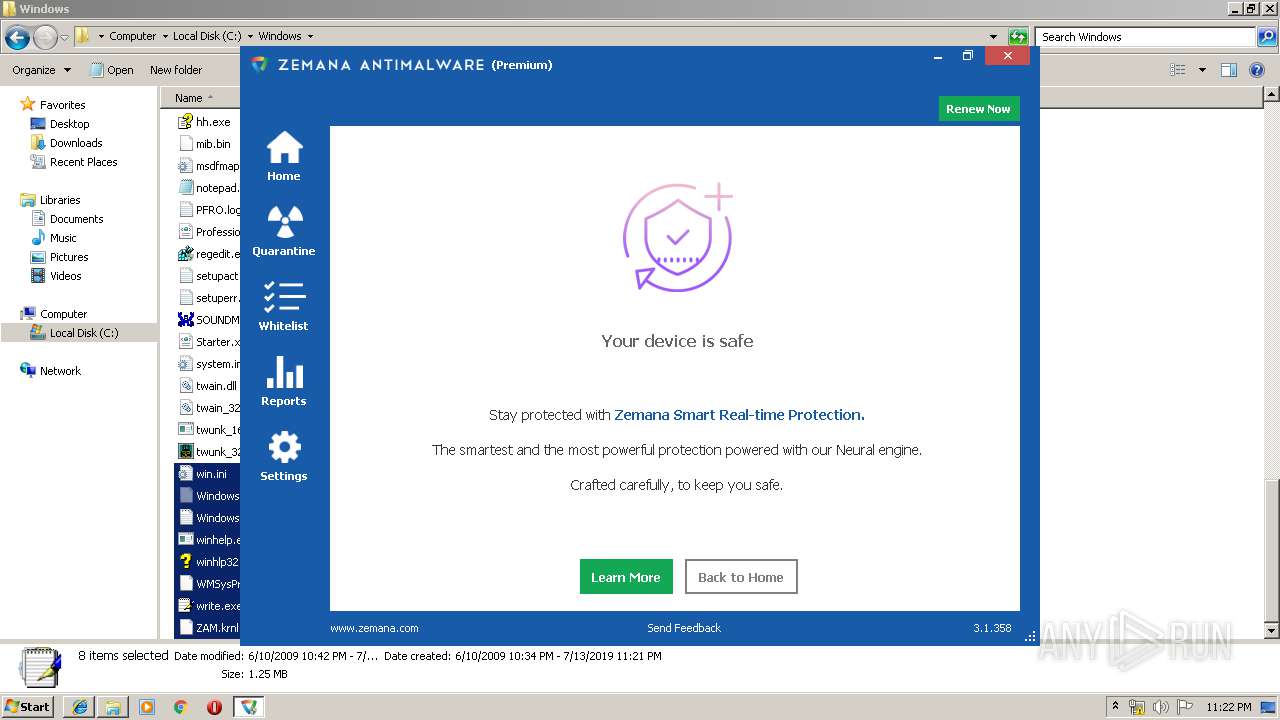Launch Windows Media Player from taskbar
This screenshot has height=720, width=1280.
tap(147, 707)
